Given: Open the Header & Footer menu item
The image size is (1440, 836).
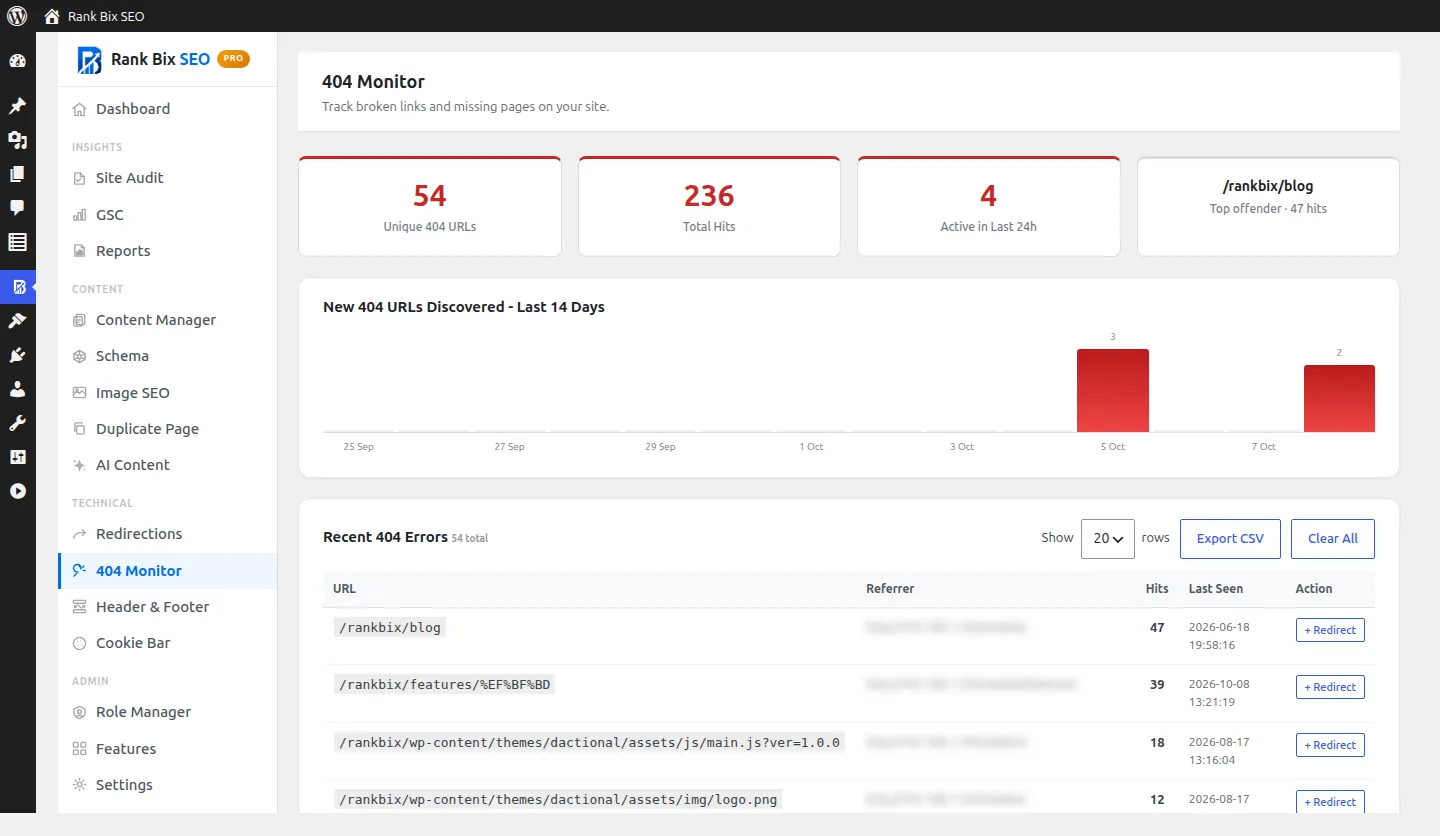Looking at the screenshot, I should pyautogui.click(x=167, y=607).
